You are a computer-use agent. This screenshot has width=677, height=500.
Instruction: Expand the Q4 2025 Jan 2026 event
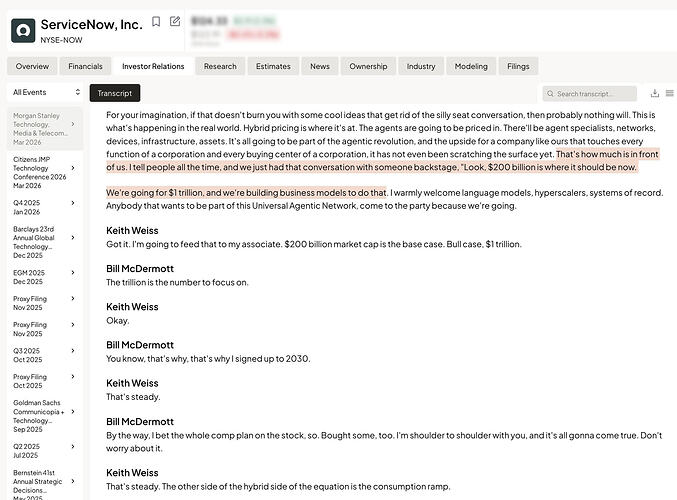click(73, 203)
